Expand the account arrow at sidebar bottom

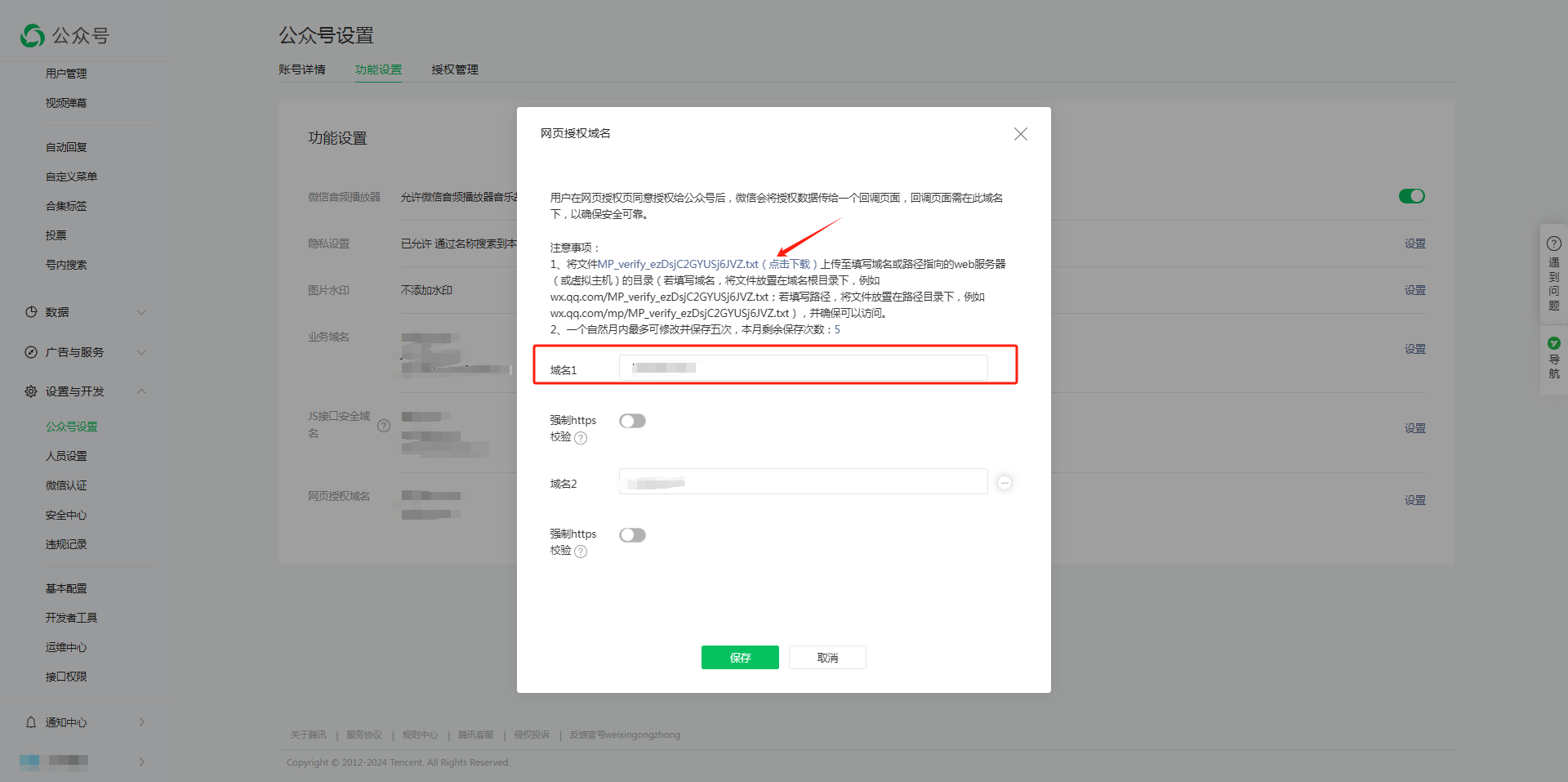tap(141, 762)
